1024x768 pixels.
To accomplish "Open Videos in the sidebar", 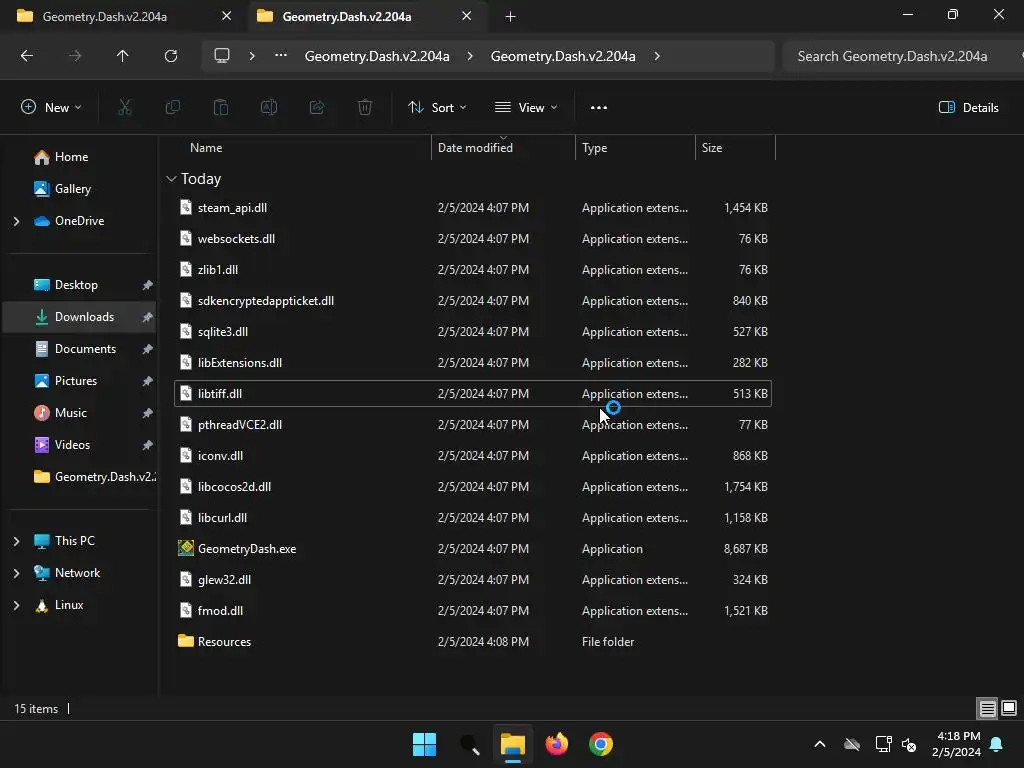I will coord(72,445).
